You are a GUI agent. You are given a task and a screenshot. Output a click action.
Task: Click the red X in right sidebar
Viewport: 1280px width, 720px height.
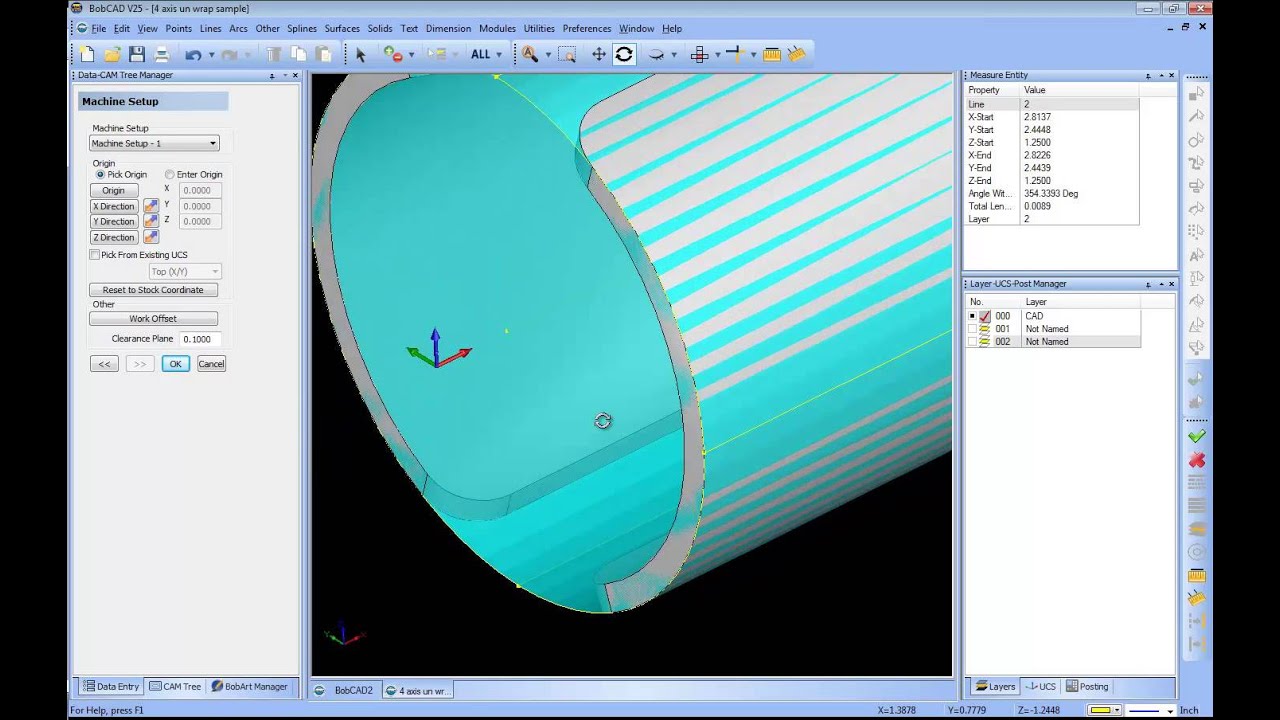(x=1196, y=460)
